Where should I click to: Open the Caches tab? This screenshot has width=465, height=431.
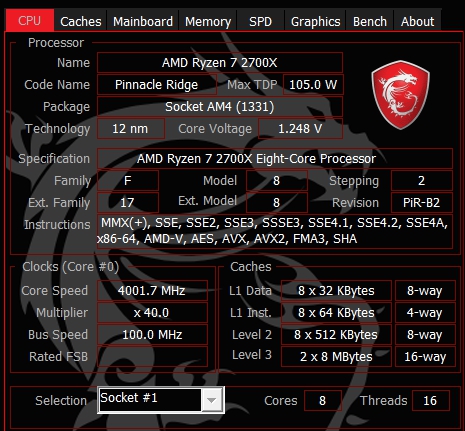[x=81, y=21]
